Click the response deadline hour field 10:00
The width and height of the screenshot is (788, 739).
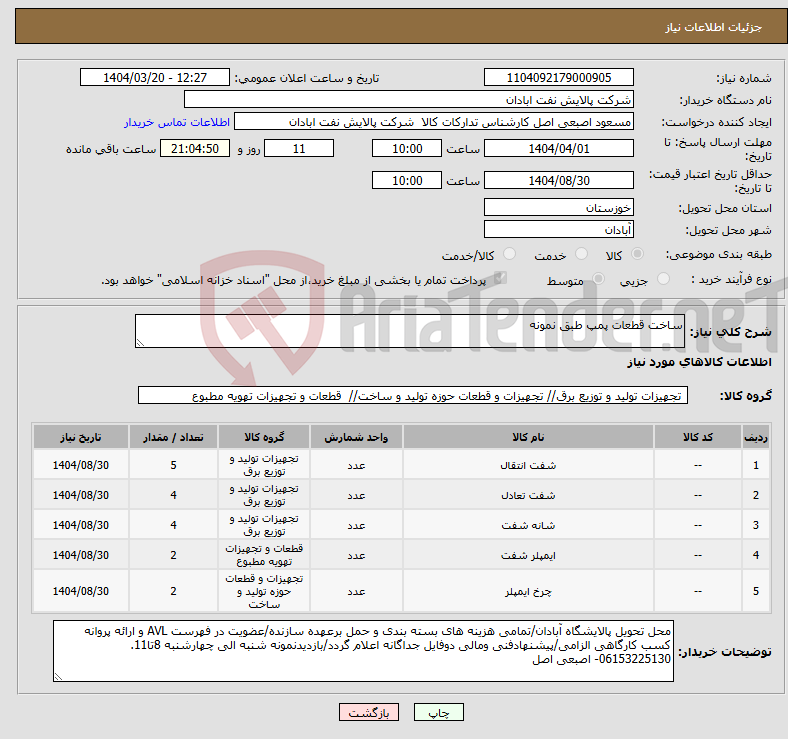(x=407, y=148)
